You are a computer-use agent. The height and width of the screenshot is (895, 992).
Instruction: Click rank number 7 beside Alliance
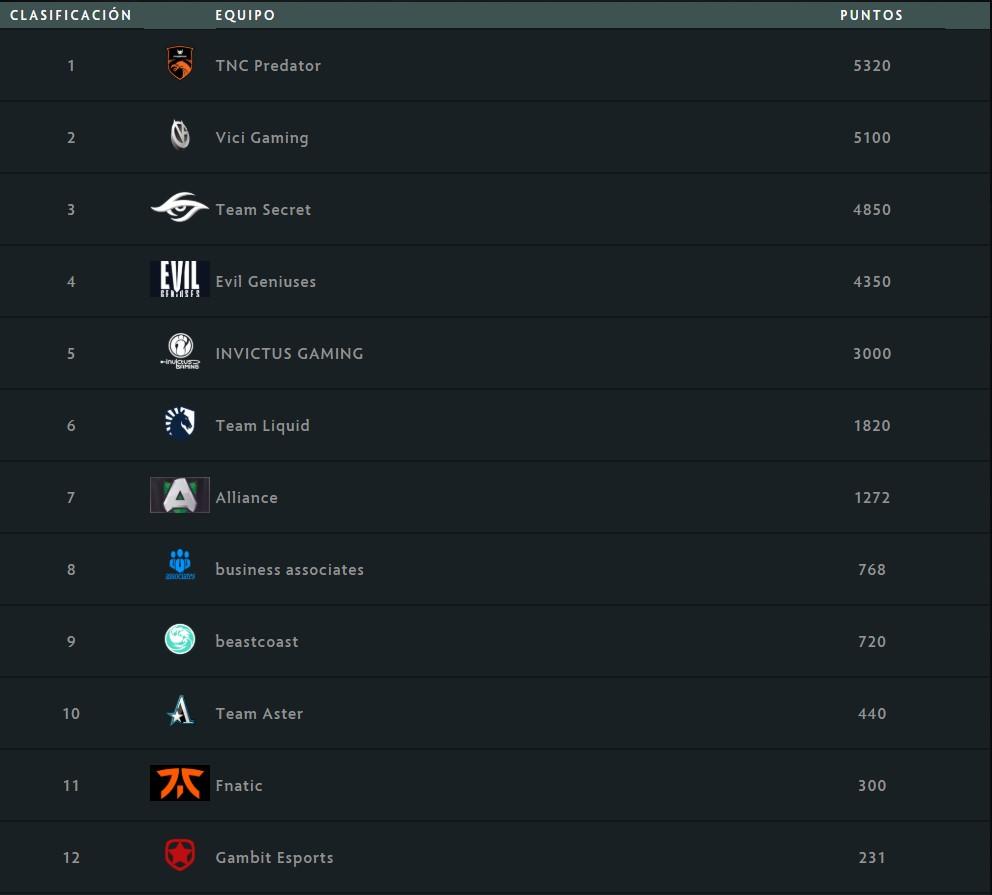(x=71, y=498)
